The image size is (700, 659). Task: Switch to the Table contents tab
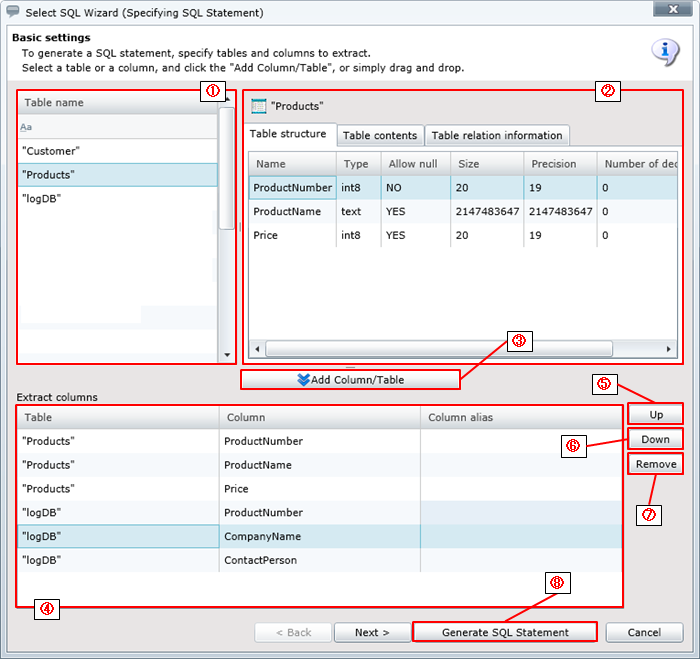click(x=381, y=136)
